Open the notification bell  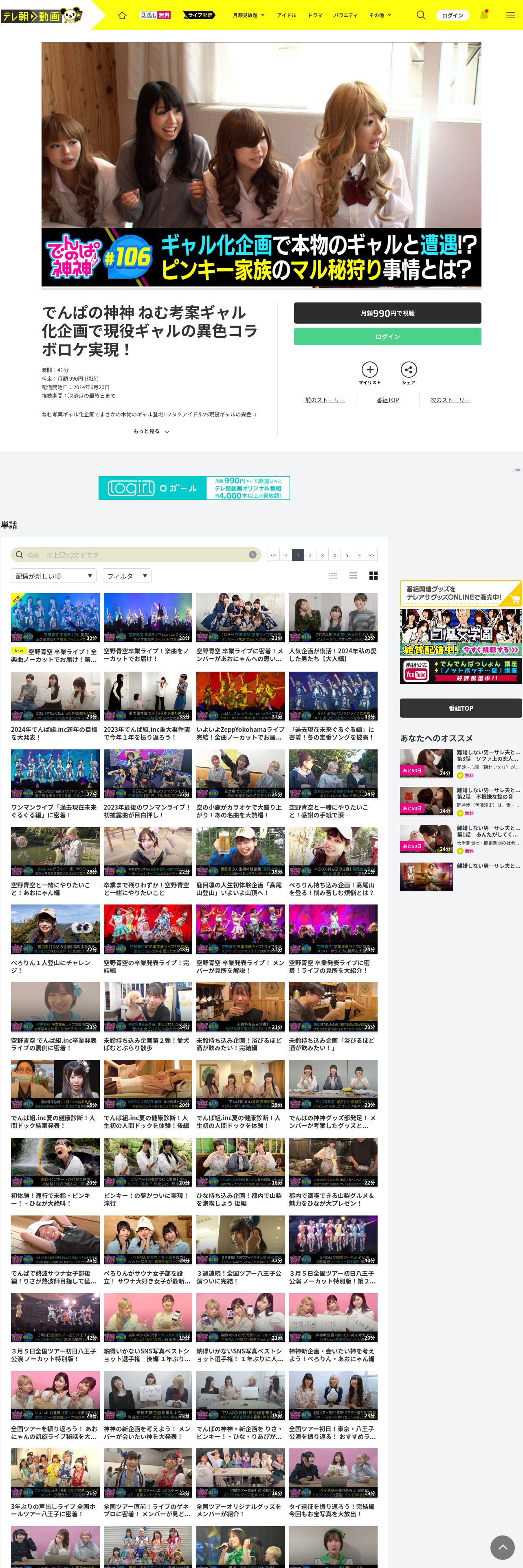click(x=484, y=15)
